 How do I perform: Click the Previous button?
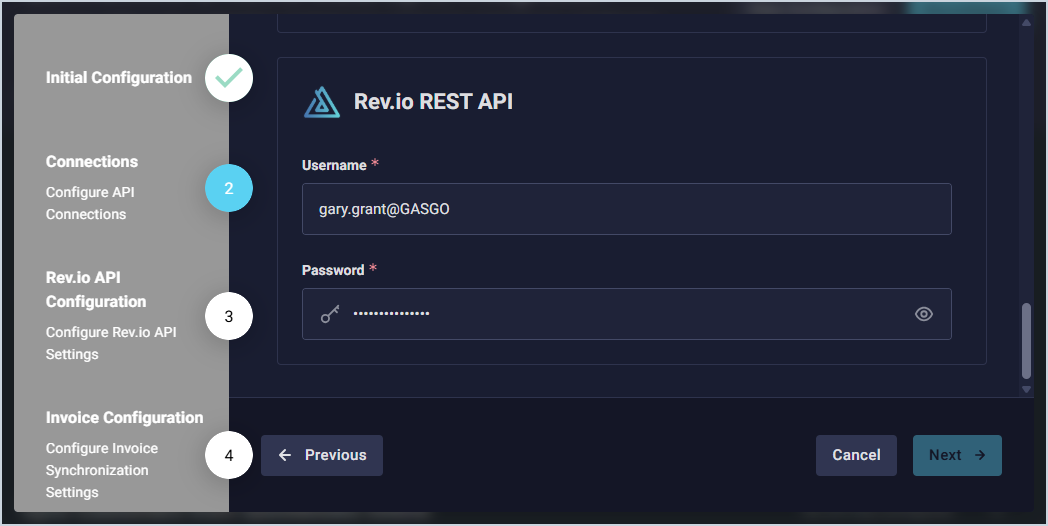point(321,455)
